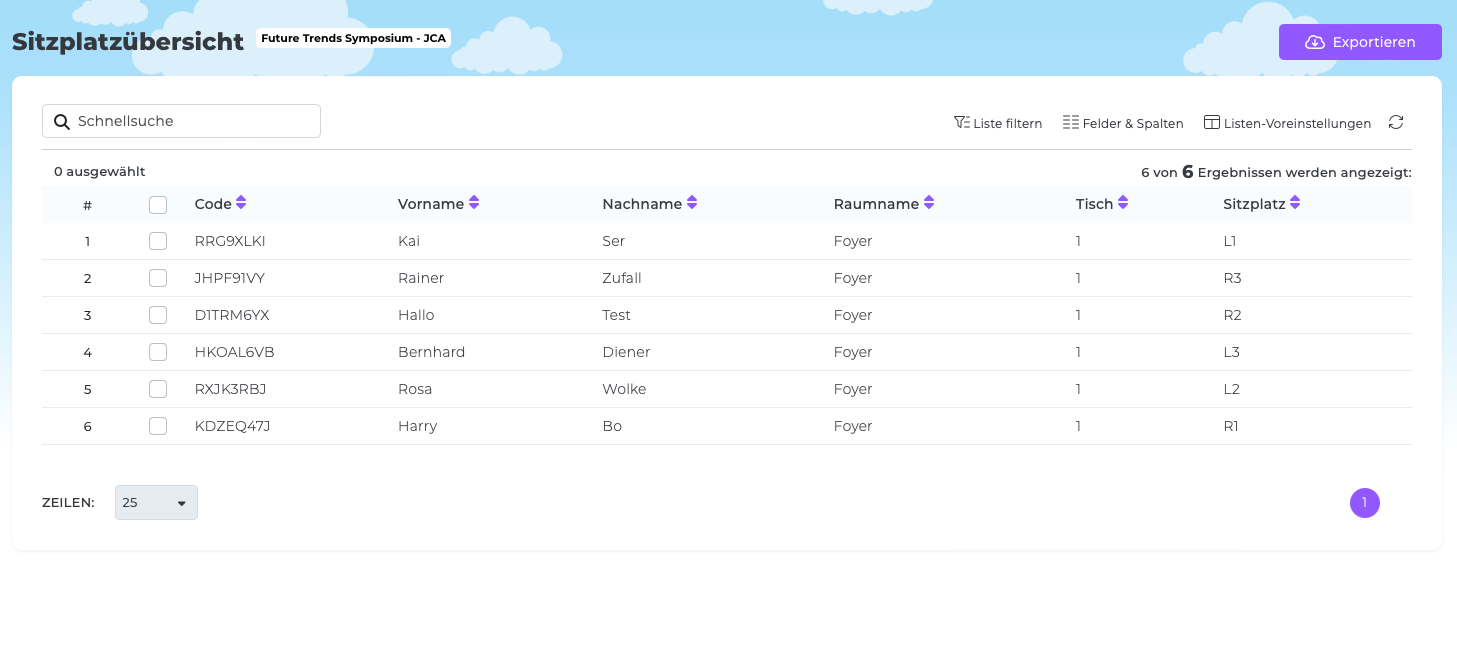Sort by Raumname column arrows
This screenshot has height=654, width=1457.
(929, 203)
